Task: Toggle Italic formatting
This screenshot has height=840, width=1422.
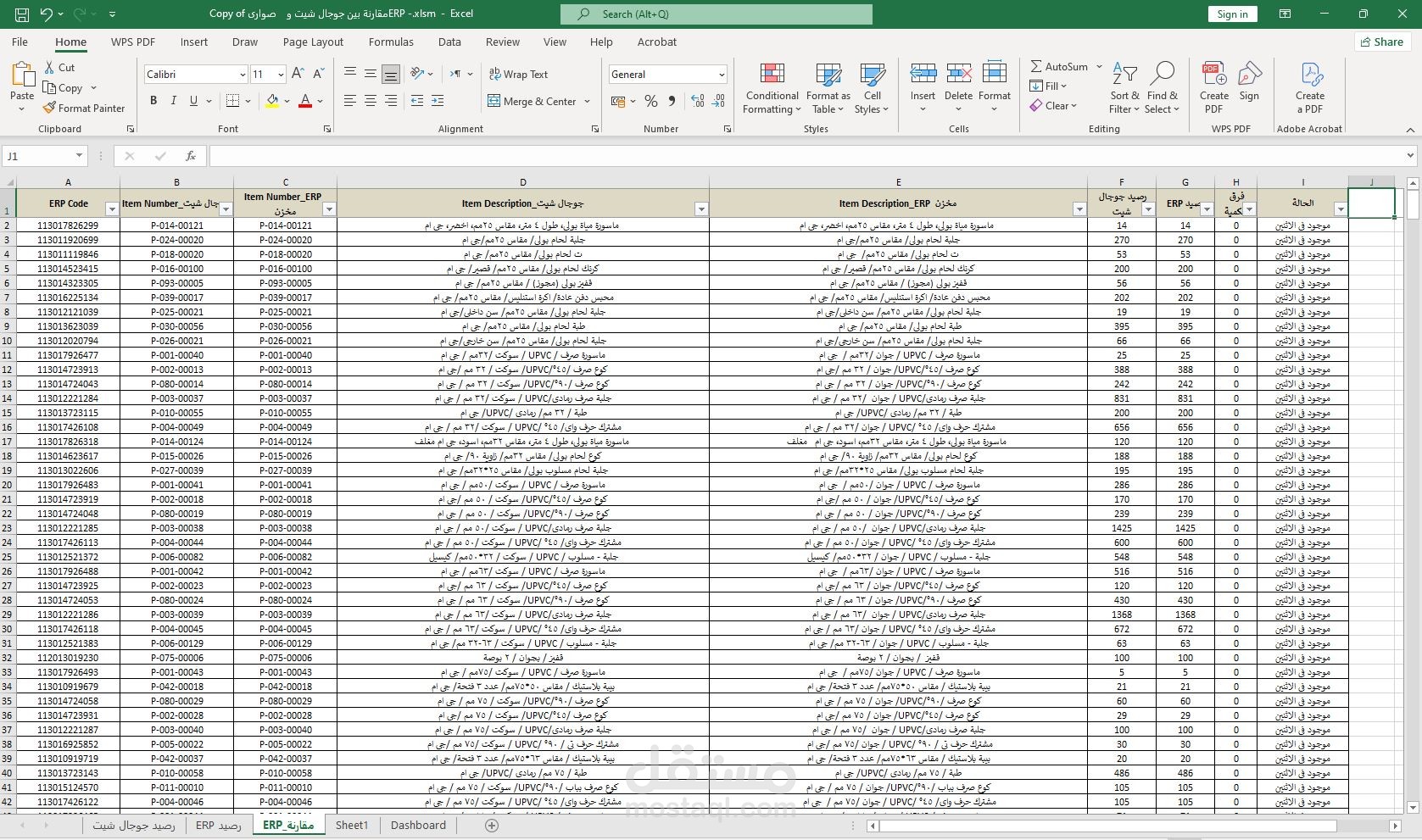Action: point(174,101)
